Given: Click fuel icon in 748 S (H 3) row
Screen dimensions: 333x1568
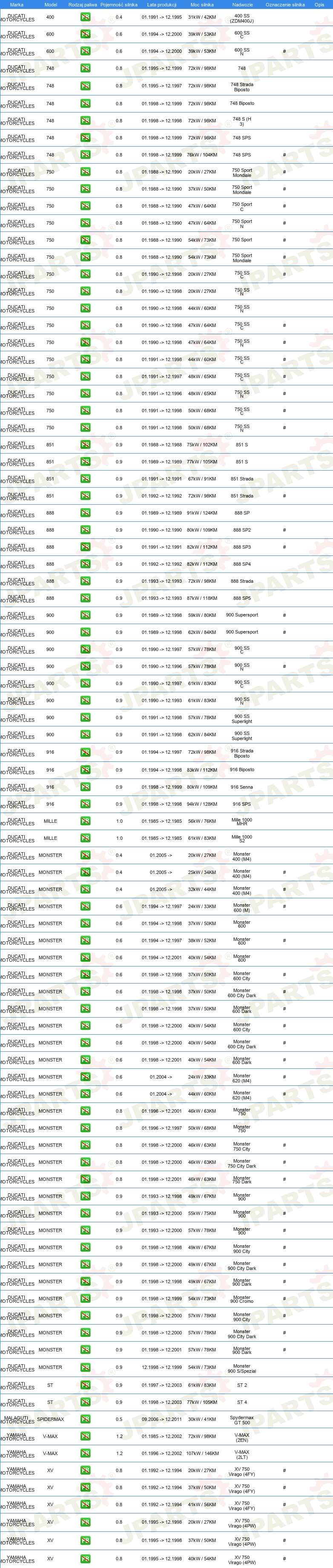Looking at the screenshot, I should pyautogui.click(x=85, y=121).
